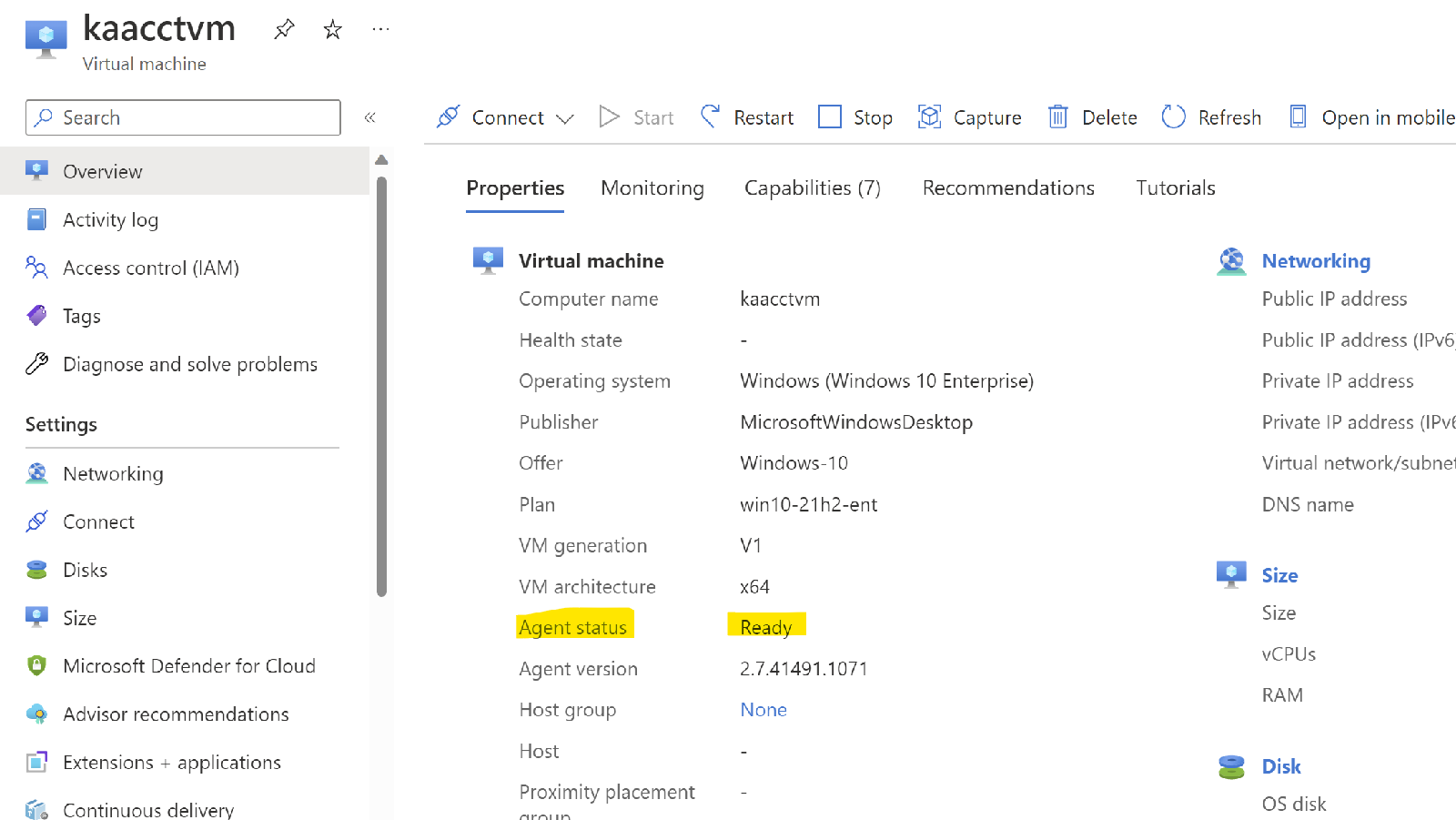Click the Stop button label
This screenshot has width=1456, height=820.
873,118
